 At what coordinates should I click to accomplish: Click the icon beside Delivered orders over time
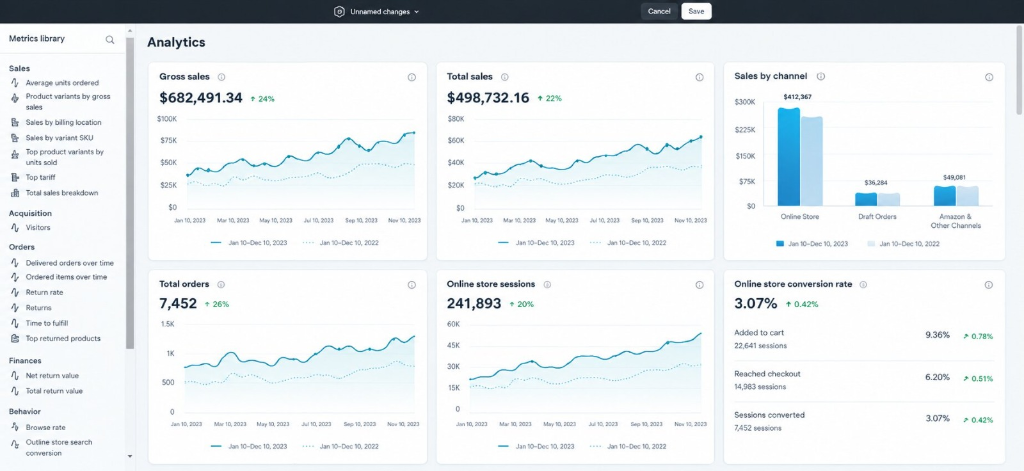[x=15, y=263]
